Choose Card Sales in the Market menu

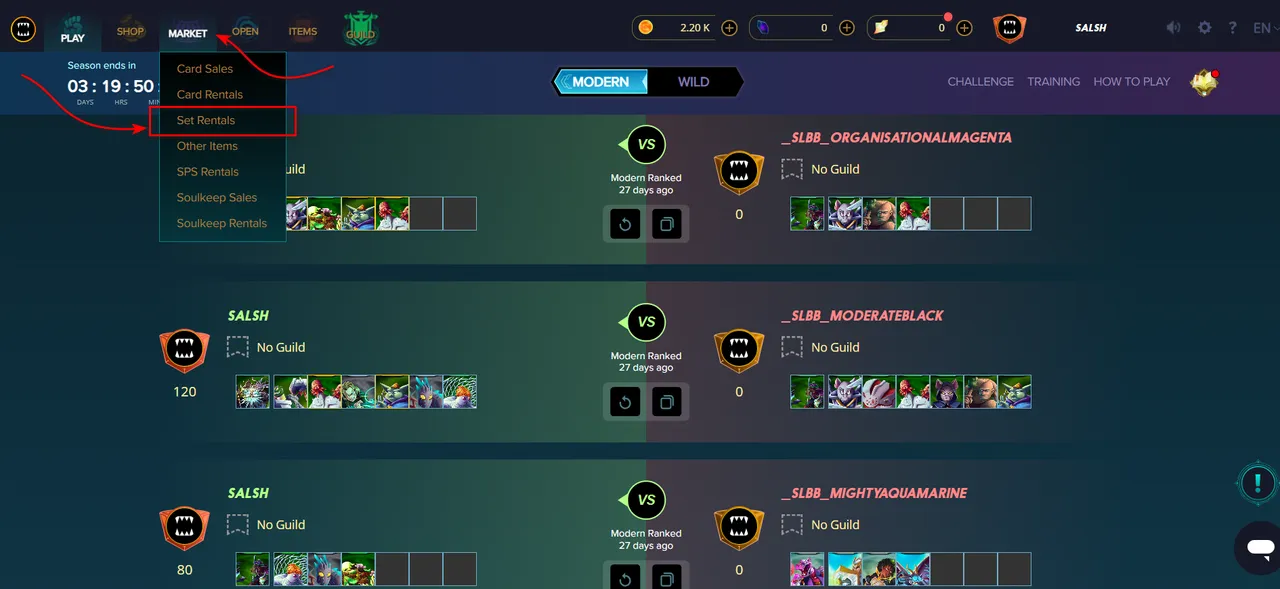click(205, 69)
